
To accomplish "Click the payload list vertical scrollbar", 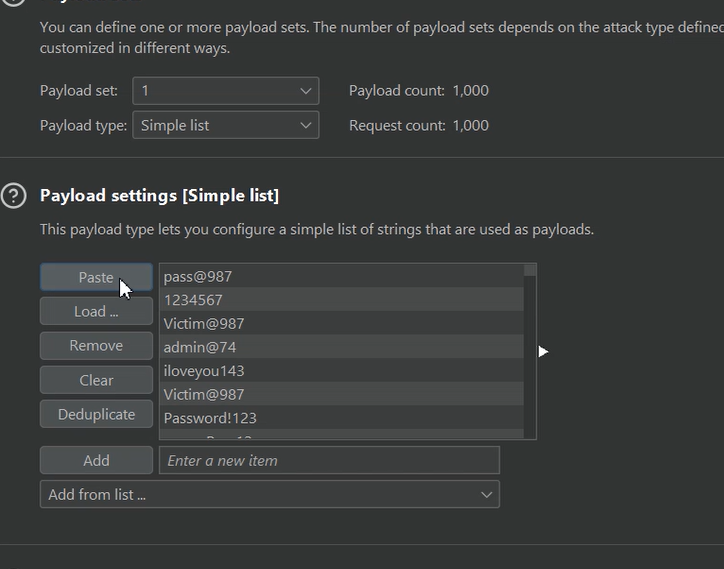I will (x=530, y=350).
